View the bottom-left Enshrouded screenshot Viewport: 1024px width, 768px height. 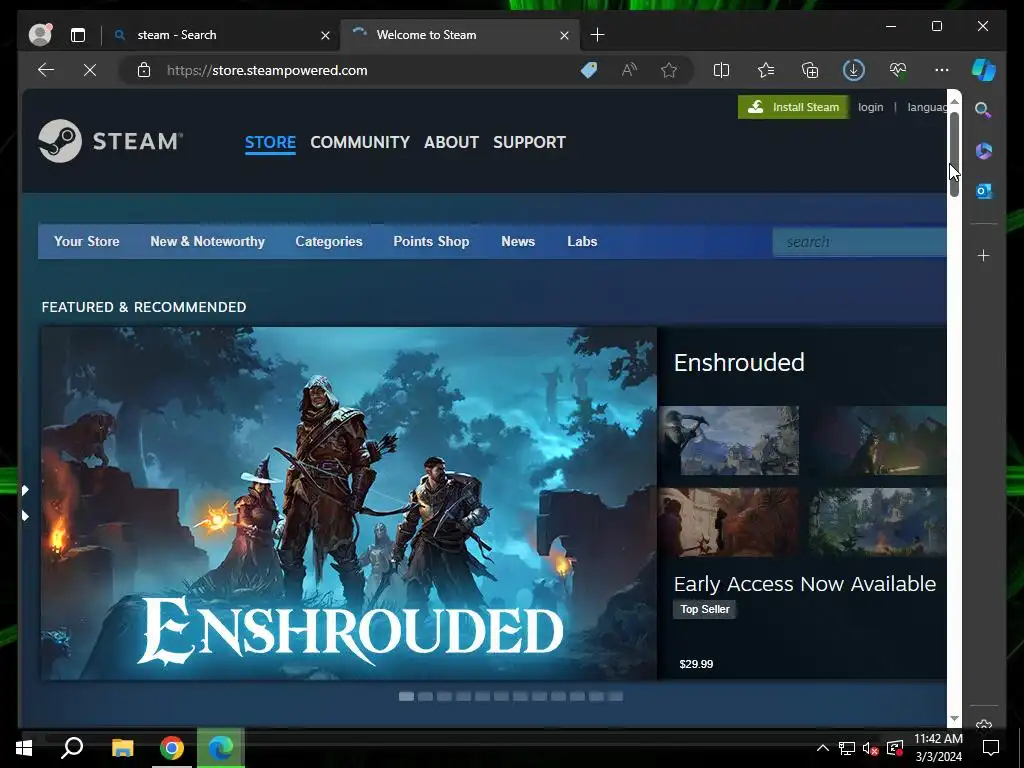point(729,522)
